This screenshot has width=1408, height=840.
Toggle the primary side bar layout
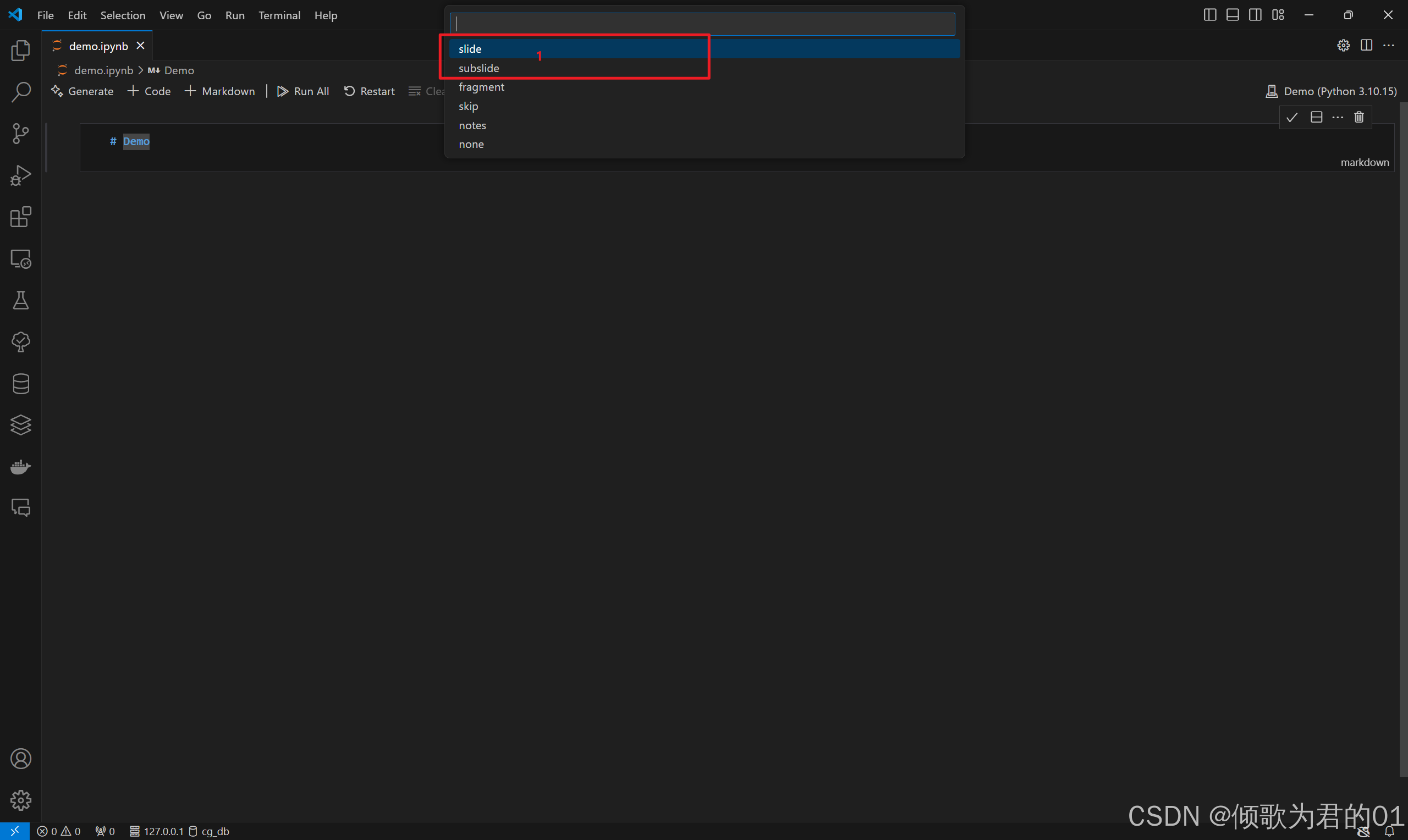pos(1209,15)
